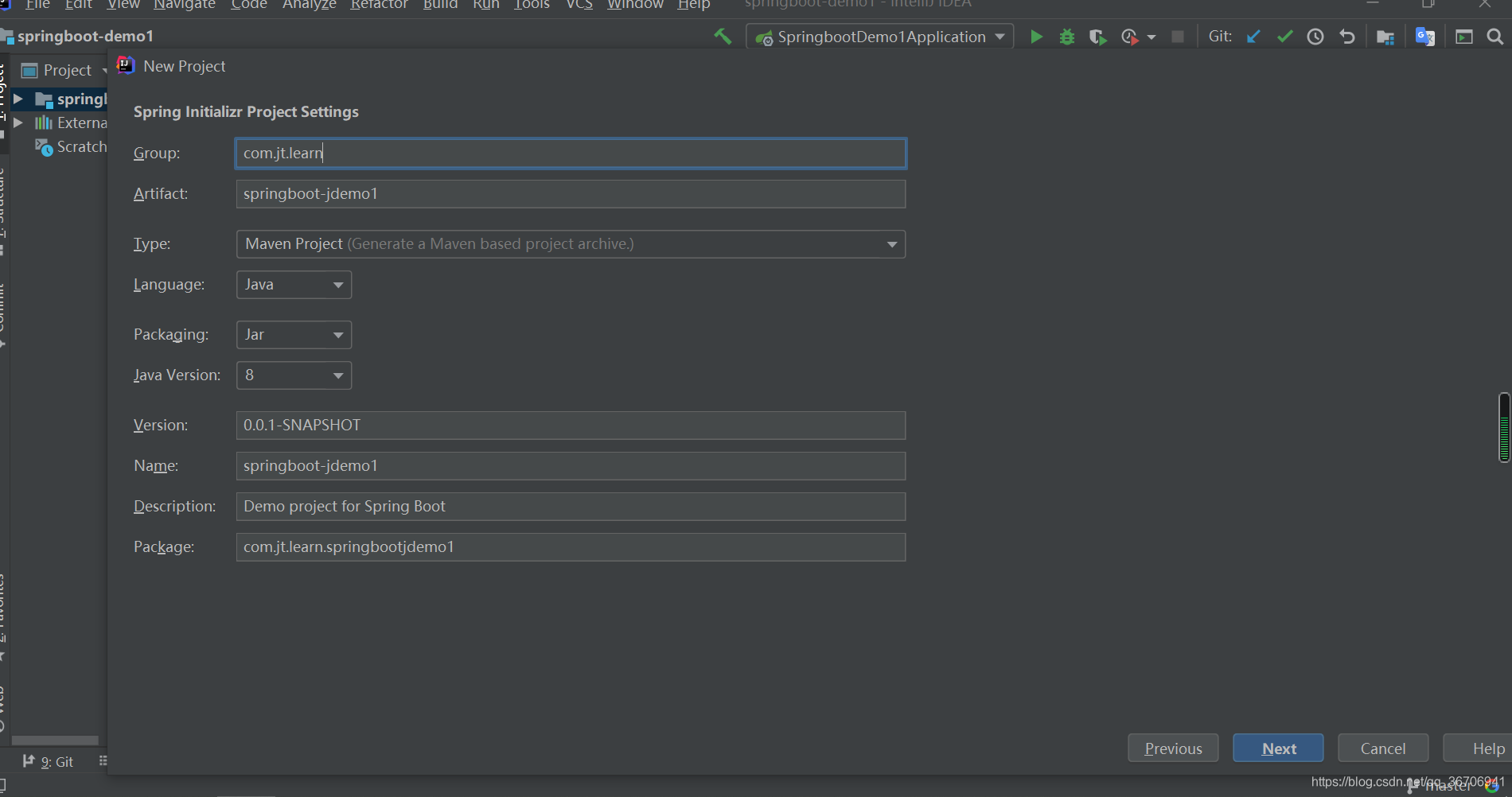1512x797 pixels.
Task: Open the run configuration dropdown
Action: [x=1000, y=37]
